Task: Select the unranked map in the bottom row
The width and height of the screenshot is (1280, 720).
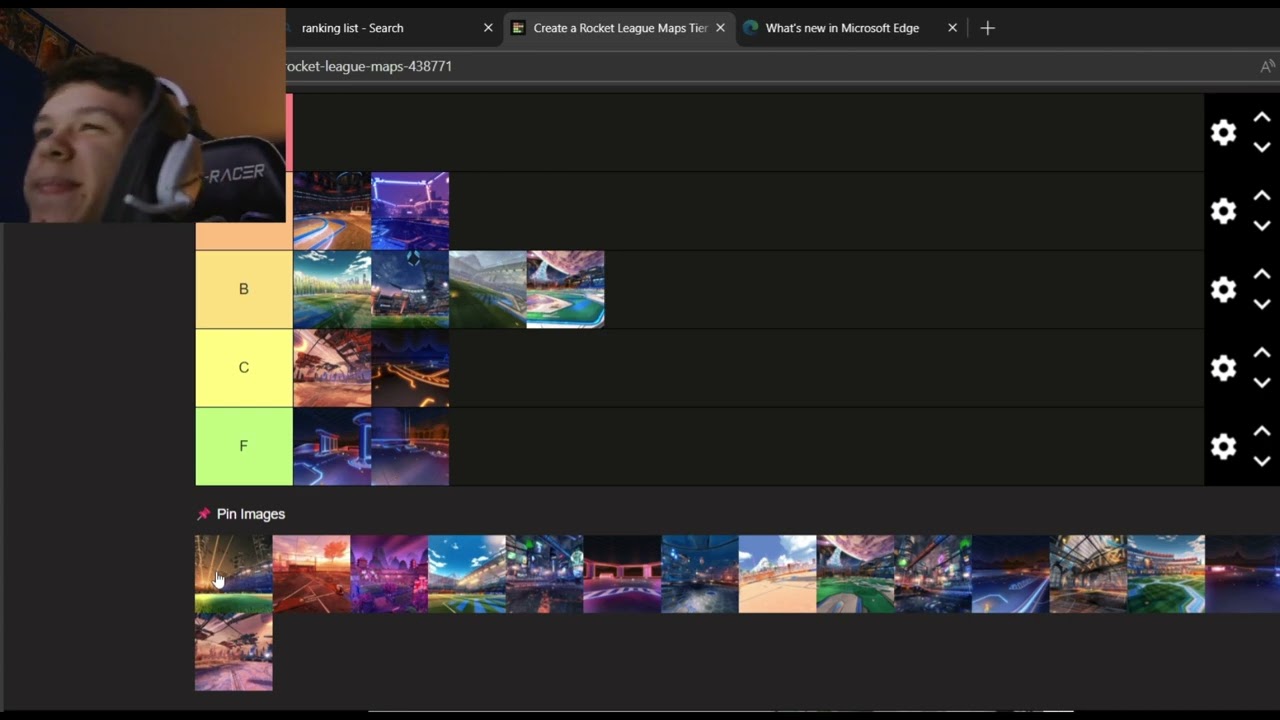Action: point(234,652)
